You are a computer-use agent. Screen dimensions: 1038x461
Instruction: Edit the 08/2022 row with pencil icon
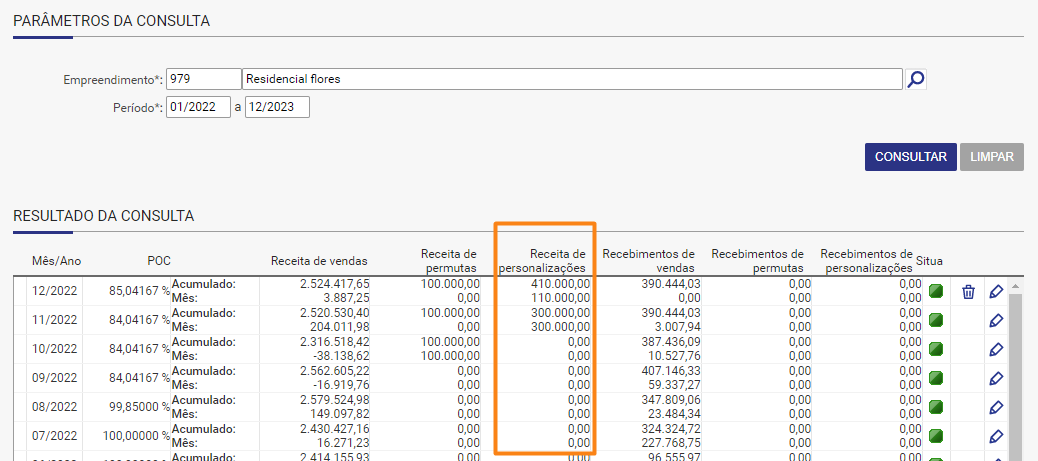coord(996,408)
